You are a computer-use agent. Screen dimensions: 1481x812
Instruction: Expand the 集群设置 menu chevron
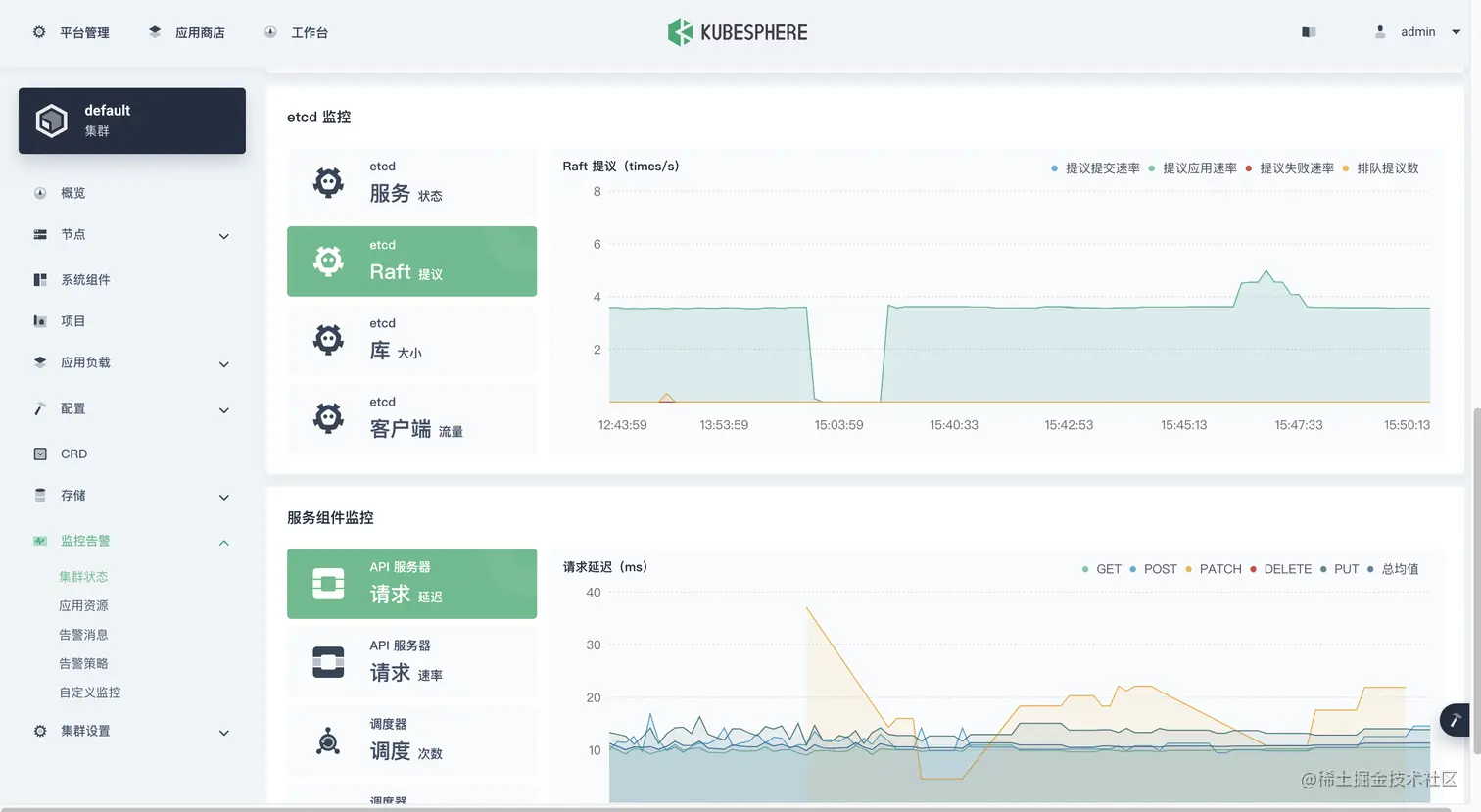coord(223,733)
